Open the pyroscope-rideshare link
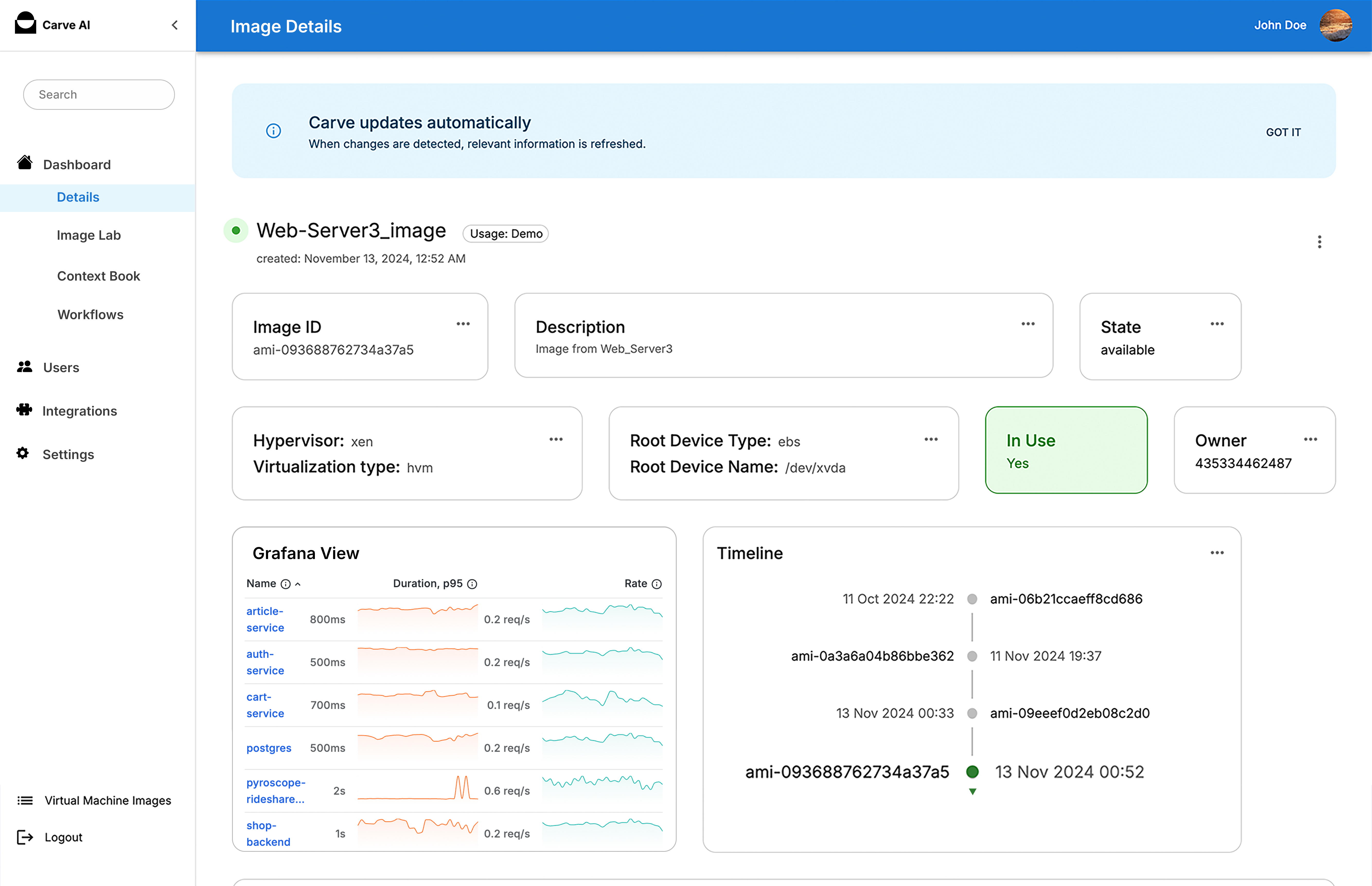This screenshot has height=886, width=1372. pyautogui.click(x=276, y=791)
